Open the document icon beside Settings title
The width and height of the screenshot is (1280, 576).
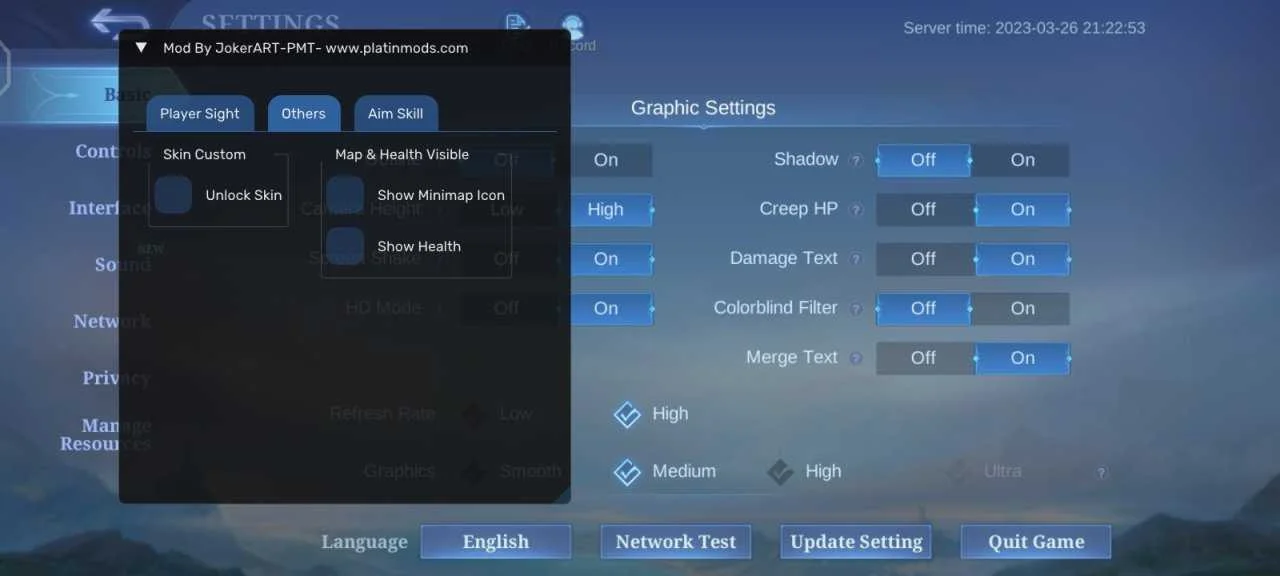click(x=516, y=26)
